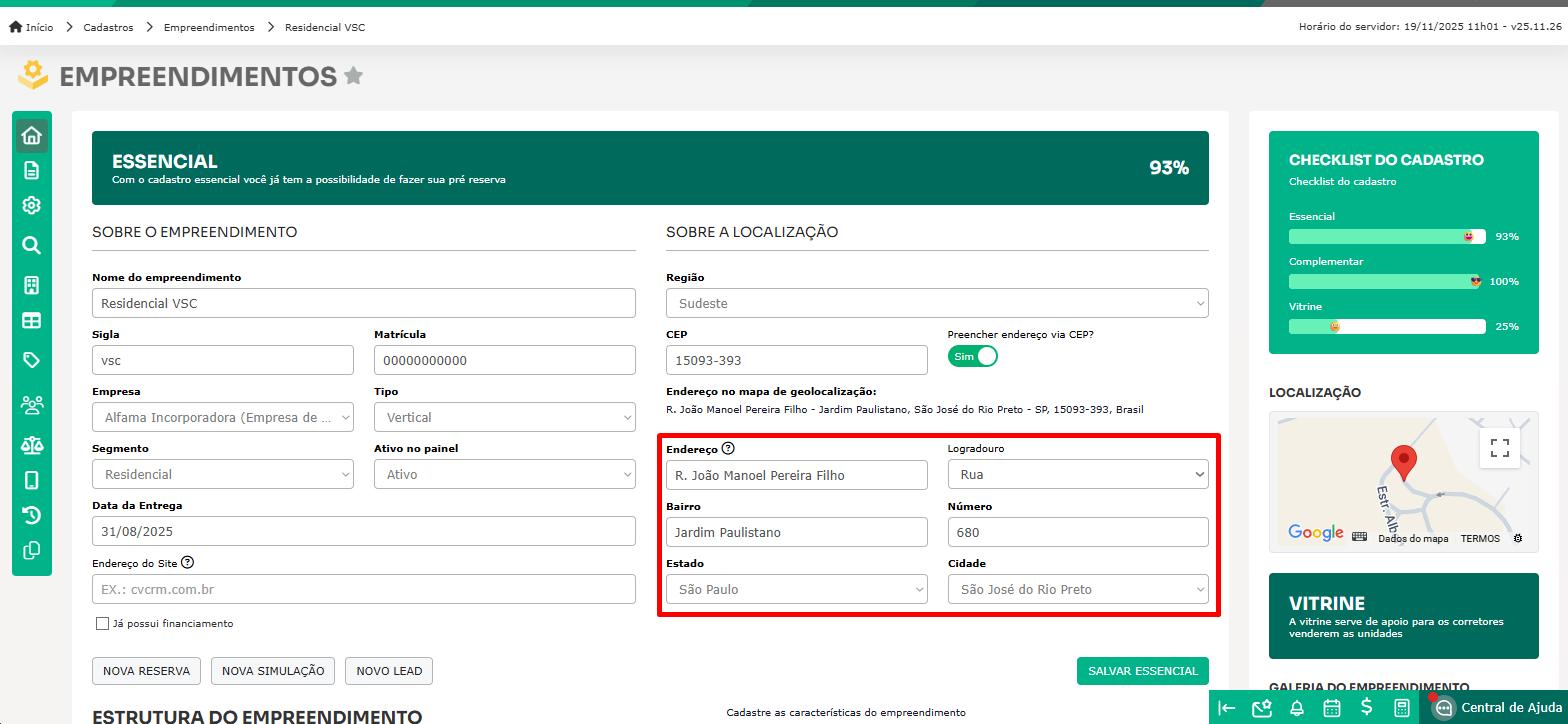Open notifications bell in bottom bar
Viewport: 1568px width, 724px height.
tap(1297, 708)
